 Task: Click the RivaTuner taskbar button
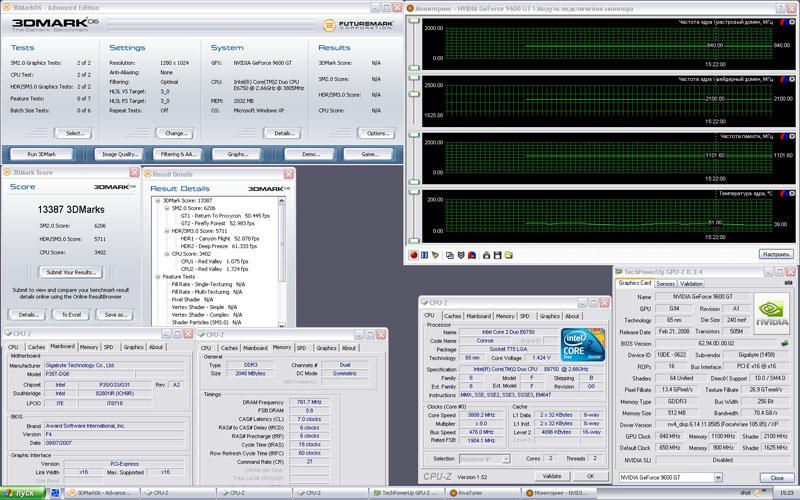point(482,493)
